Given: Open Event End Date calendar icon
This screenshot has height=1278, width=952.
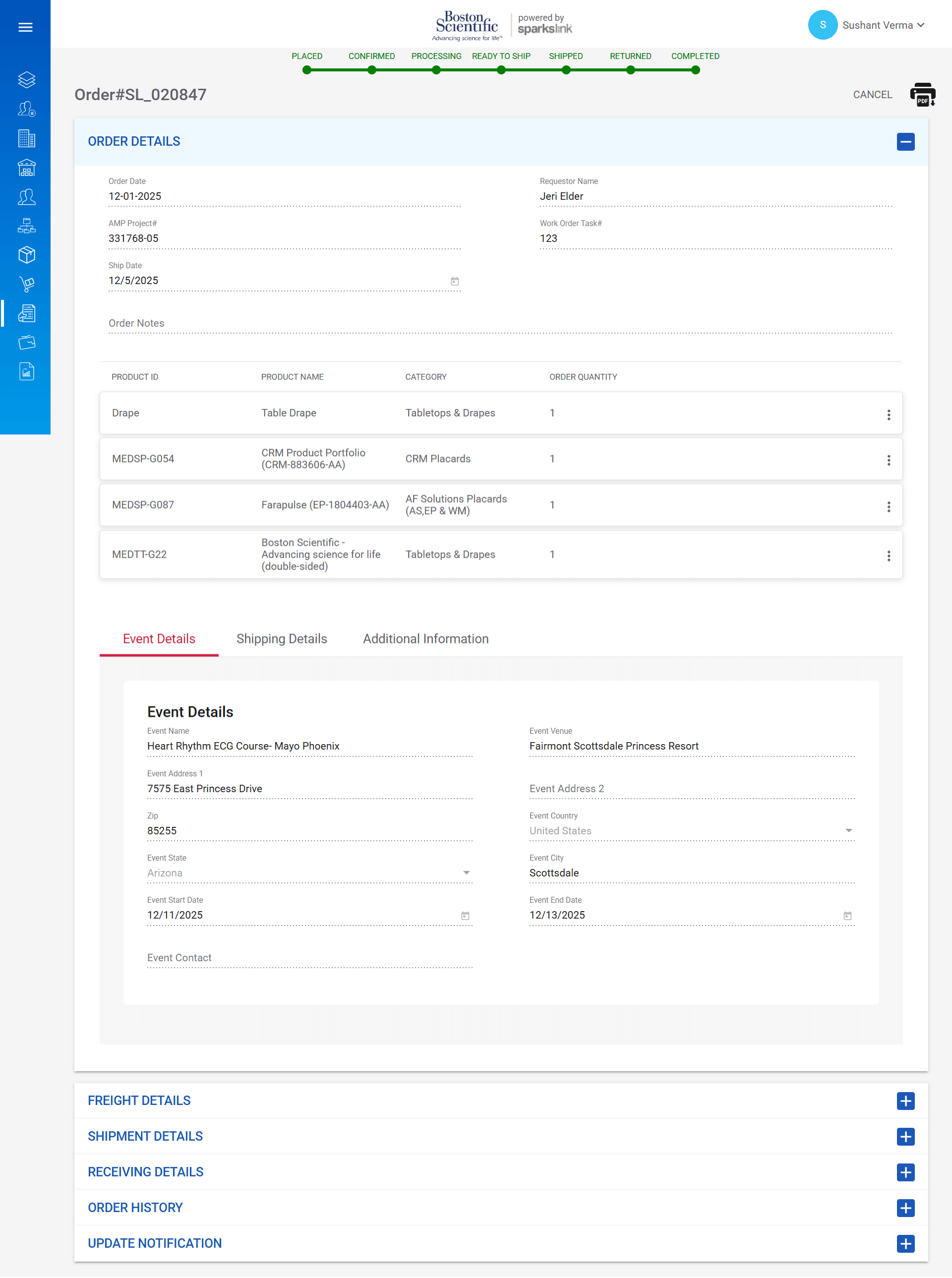Looking at the screenshot, I should (x=847, y=916).
